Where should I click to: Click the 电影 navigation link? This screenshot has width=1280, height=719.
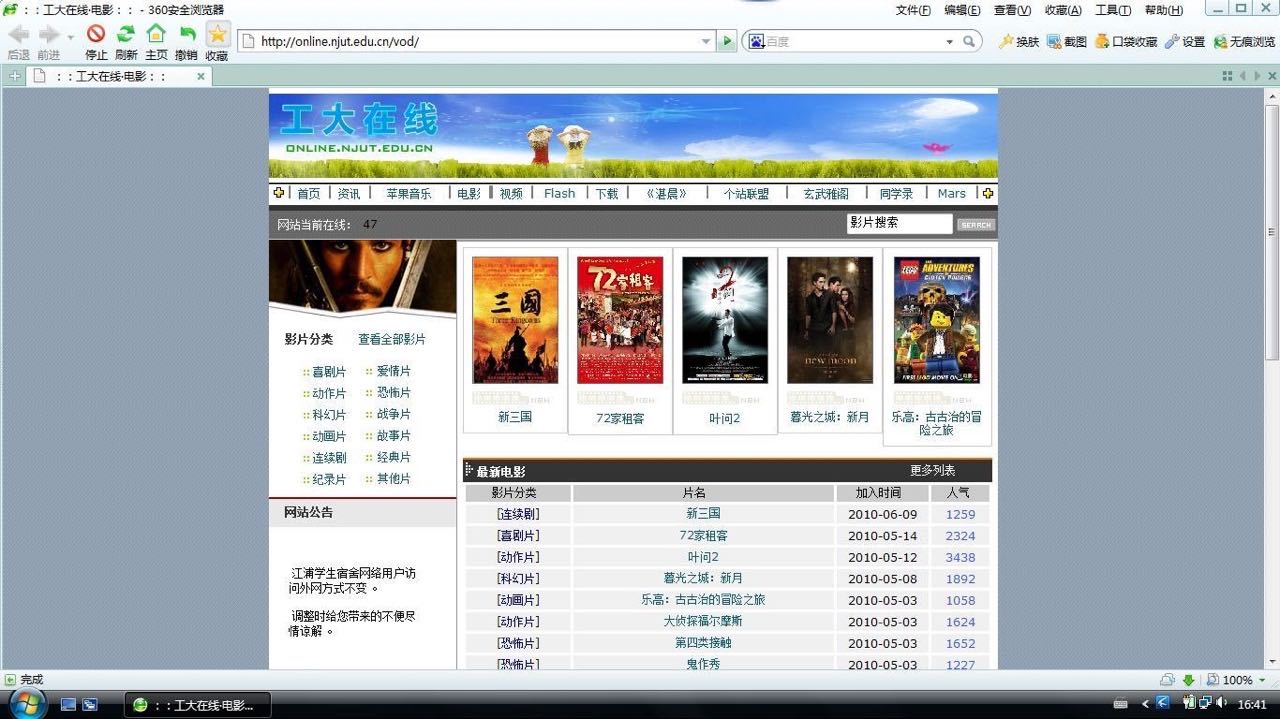(x=469, y=193)
